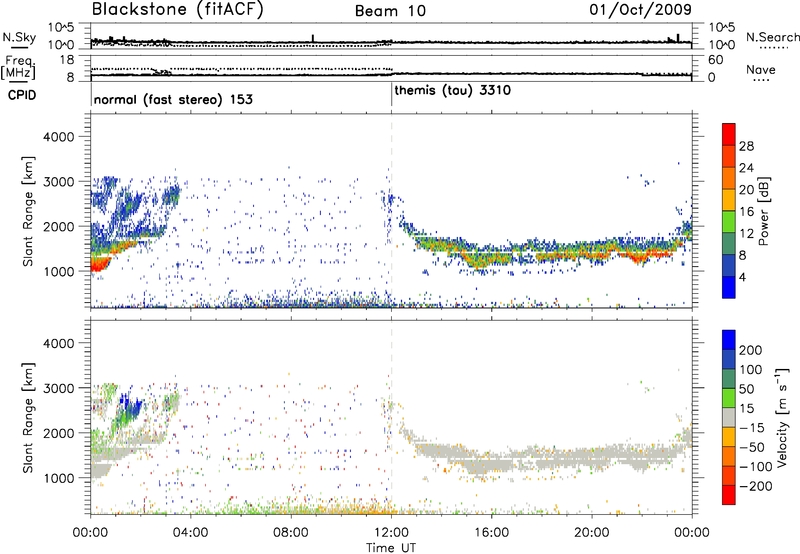Click the blue positive-velocity patch in velocity panel

click(x=132, y=407)
